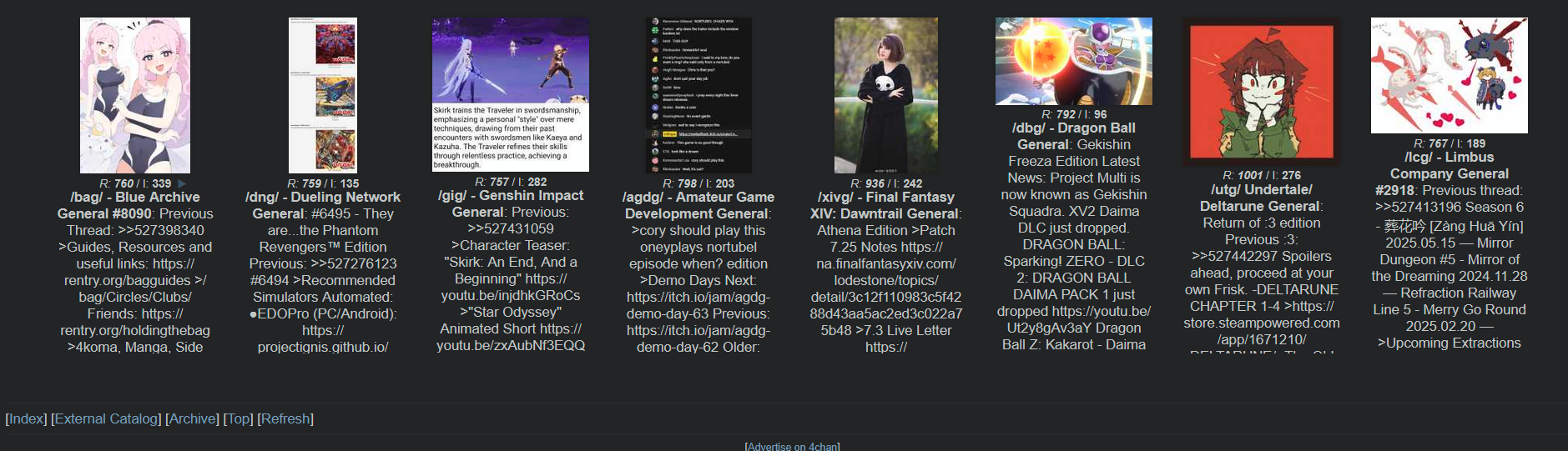The height and width of the screenshot is (451, 1568).
Task: Click the 'Return of :3 edition' text
Action: (x=1262, y=223)
